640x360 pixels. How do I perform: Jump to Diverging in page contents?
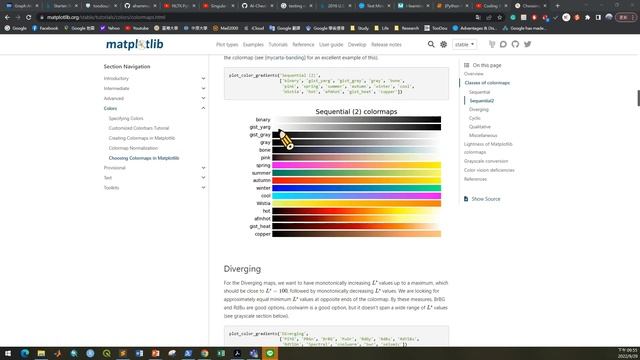[x=479, y=109]
